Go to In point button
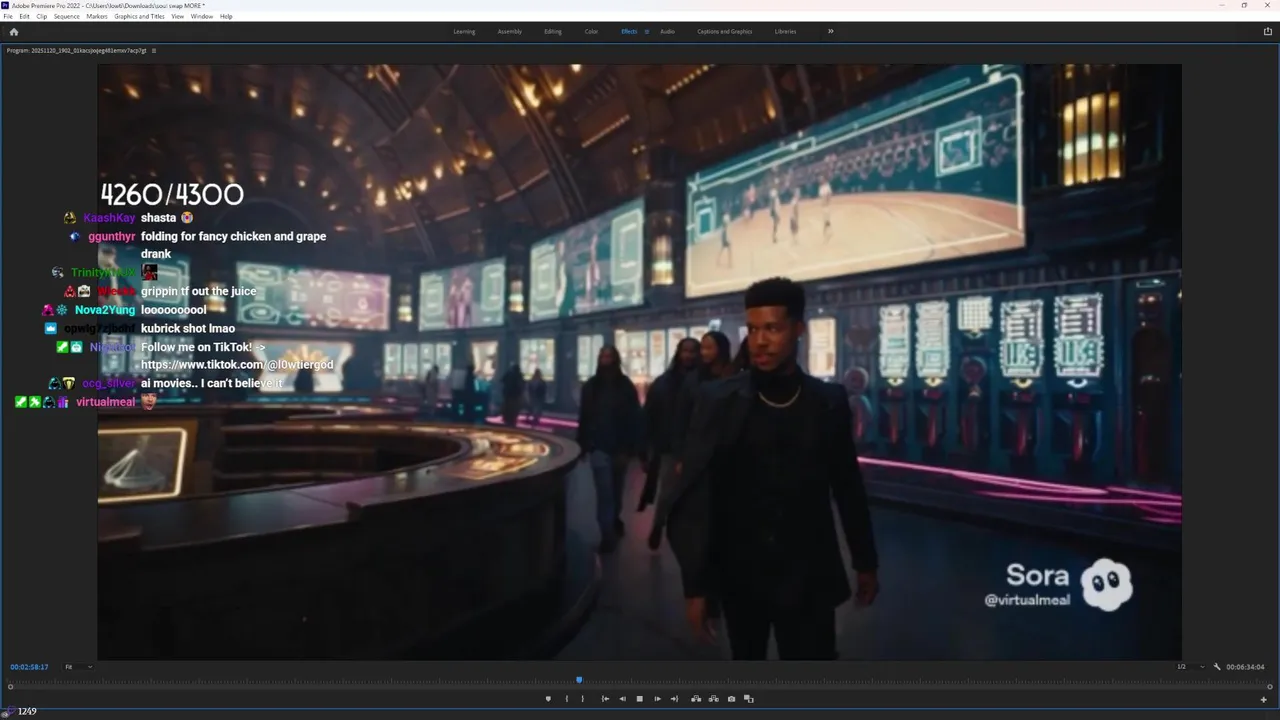 coord(605,699)
